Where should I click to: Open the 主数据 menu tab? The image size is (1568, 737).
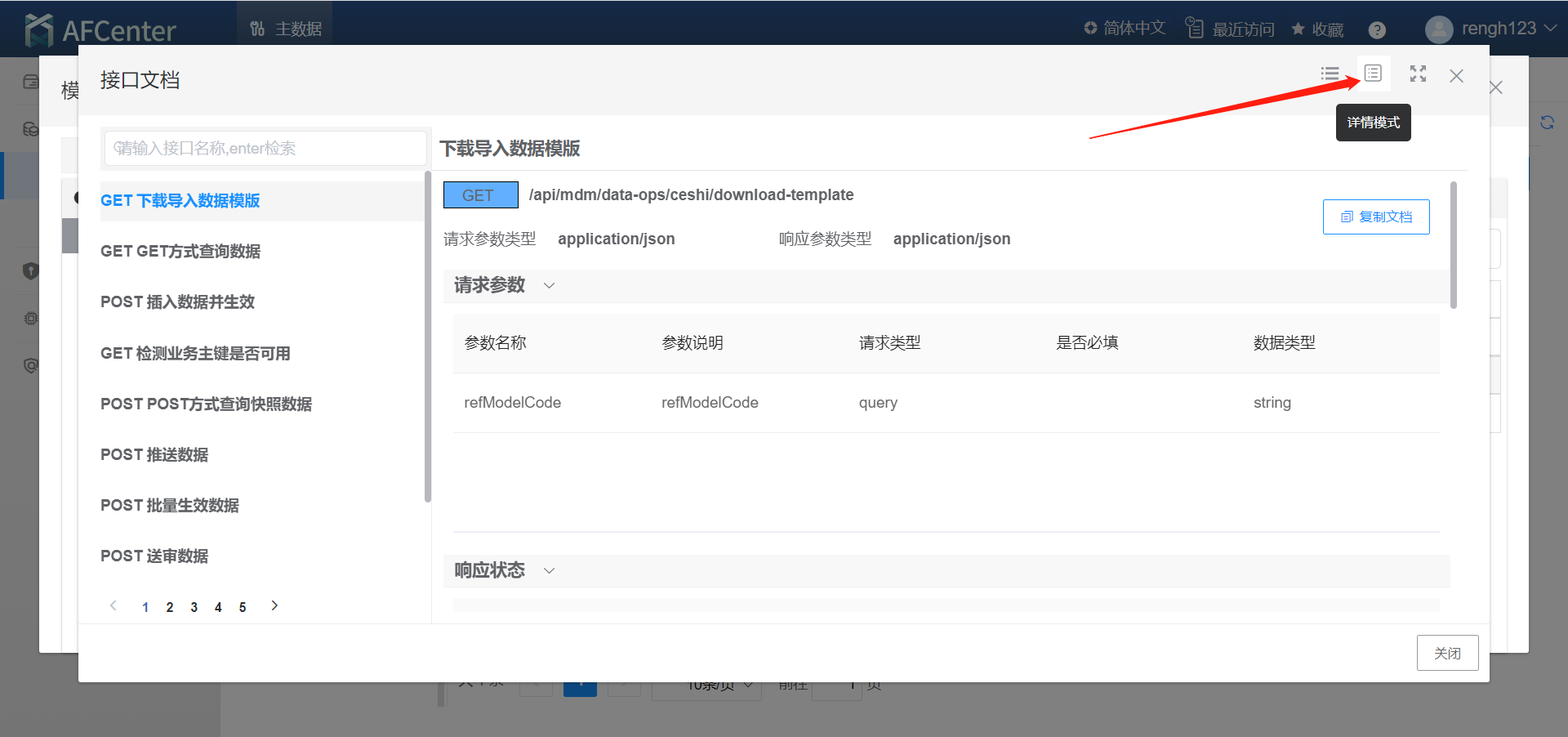pos(286,29)
